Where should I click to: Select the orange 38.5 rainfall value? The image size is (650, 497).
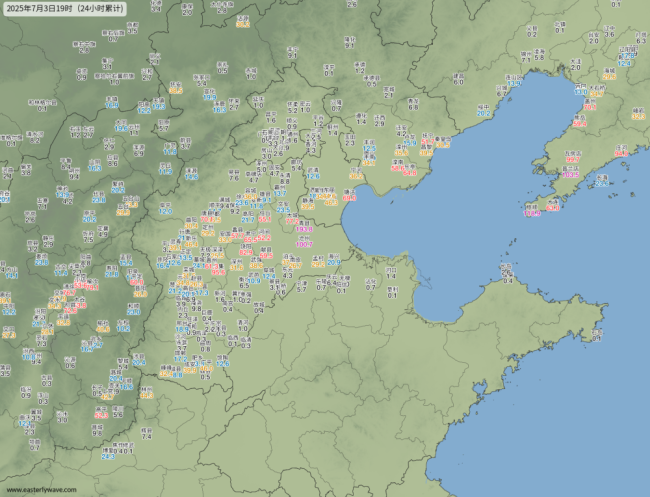[176, 90]
